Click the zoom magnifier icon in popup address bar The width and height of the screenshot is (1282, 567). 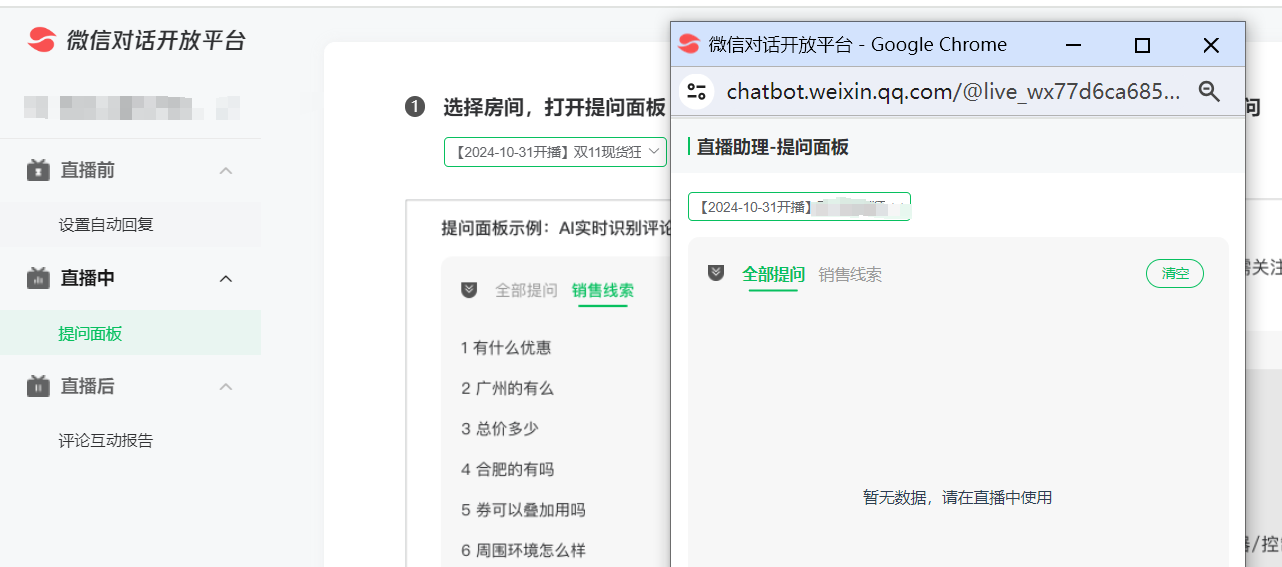1209,92
